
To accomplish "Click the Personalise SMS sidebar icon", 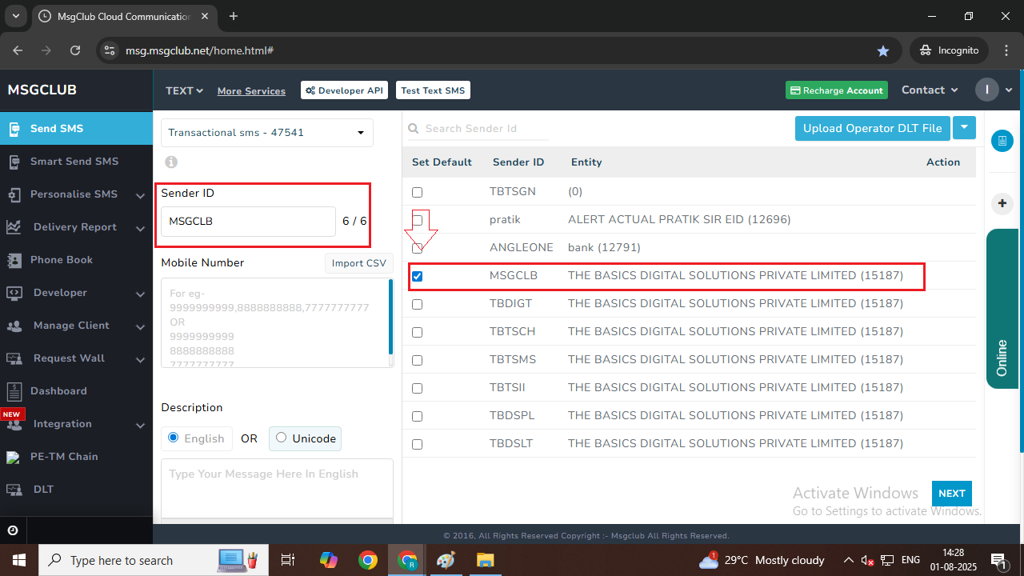I will [14, 195].
